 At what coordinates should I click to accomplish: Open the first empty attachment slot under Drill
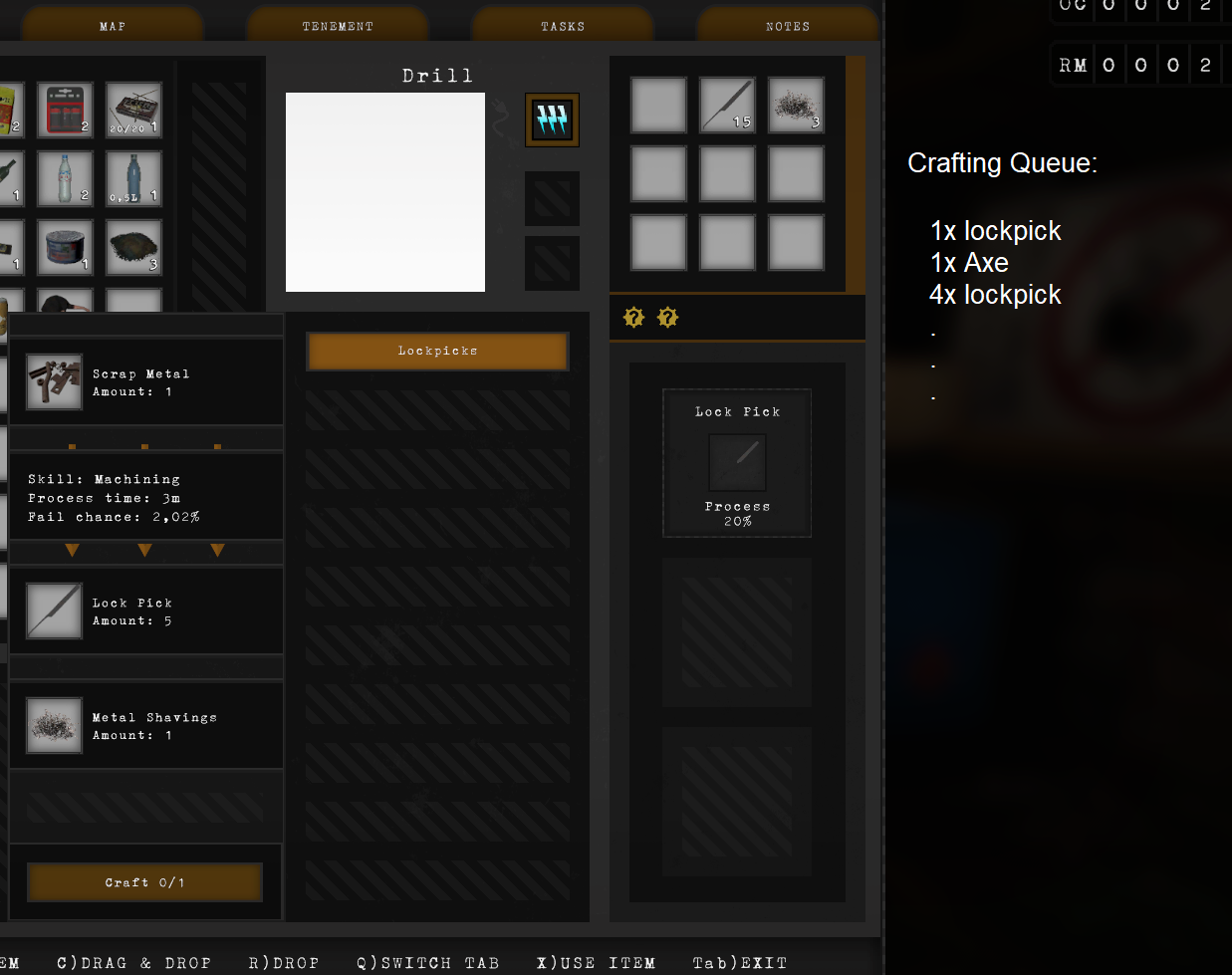(552, 198)
